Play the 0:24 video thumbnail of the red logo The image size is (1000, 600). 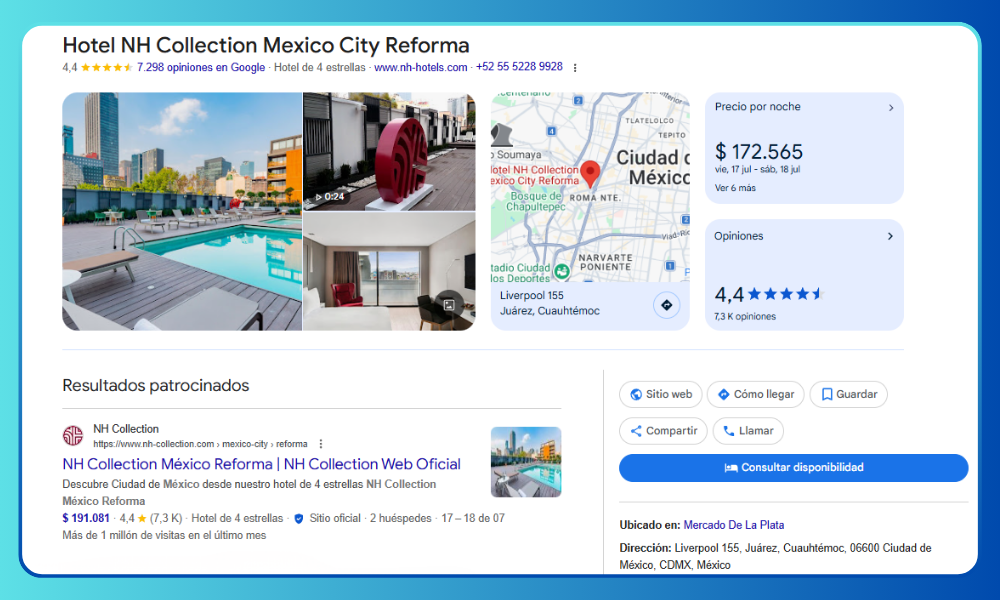click(389, 151)
